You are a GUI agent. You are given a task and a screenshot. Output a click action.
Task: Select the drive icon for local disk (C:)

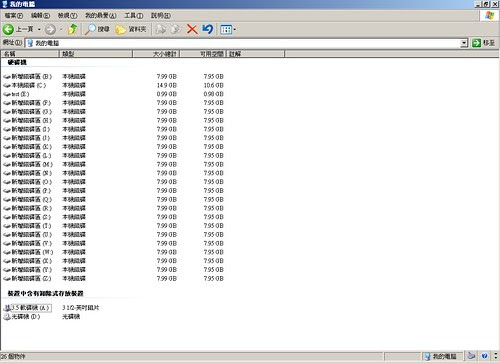pos(7,85)
